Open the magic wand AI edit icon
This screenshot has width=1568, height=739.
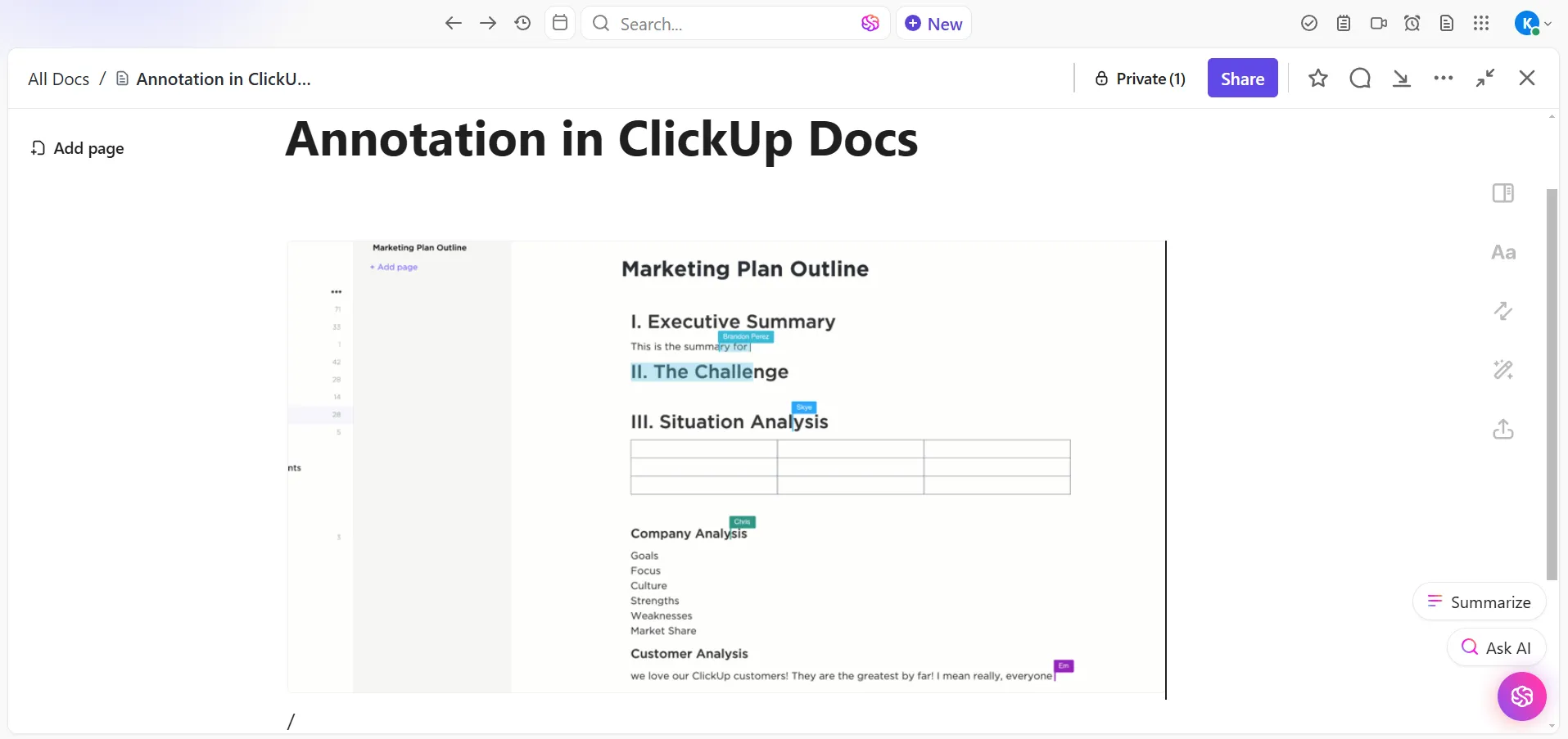coord(1503,370)
